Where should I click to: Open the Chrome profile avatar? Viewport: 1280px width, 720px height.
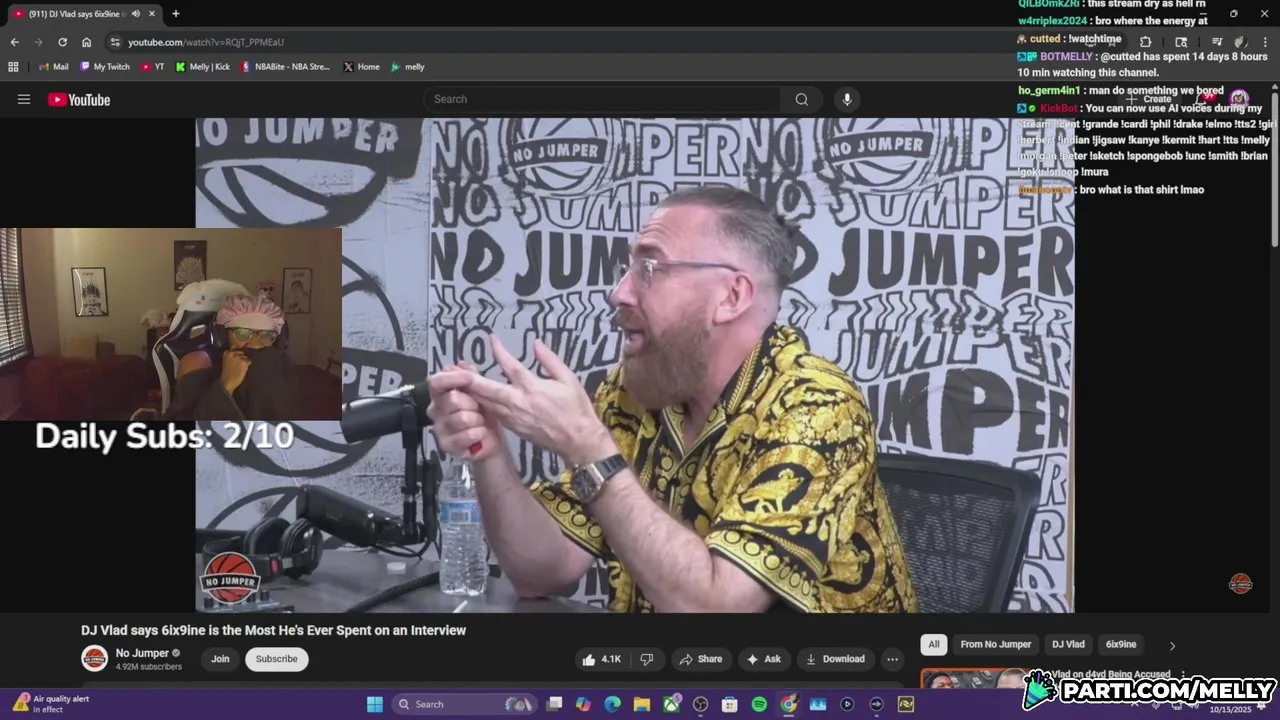click(x=1240, y=42)
